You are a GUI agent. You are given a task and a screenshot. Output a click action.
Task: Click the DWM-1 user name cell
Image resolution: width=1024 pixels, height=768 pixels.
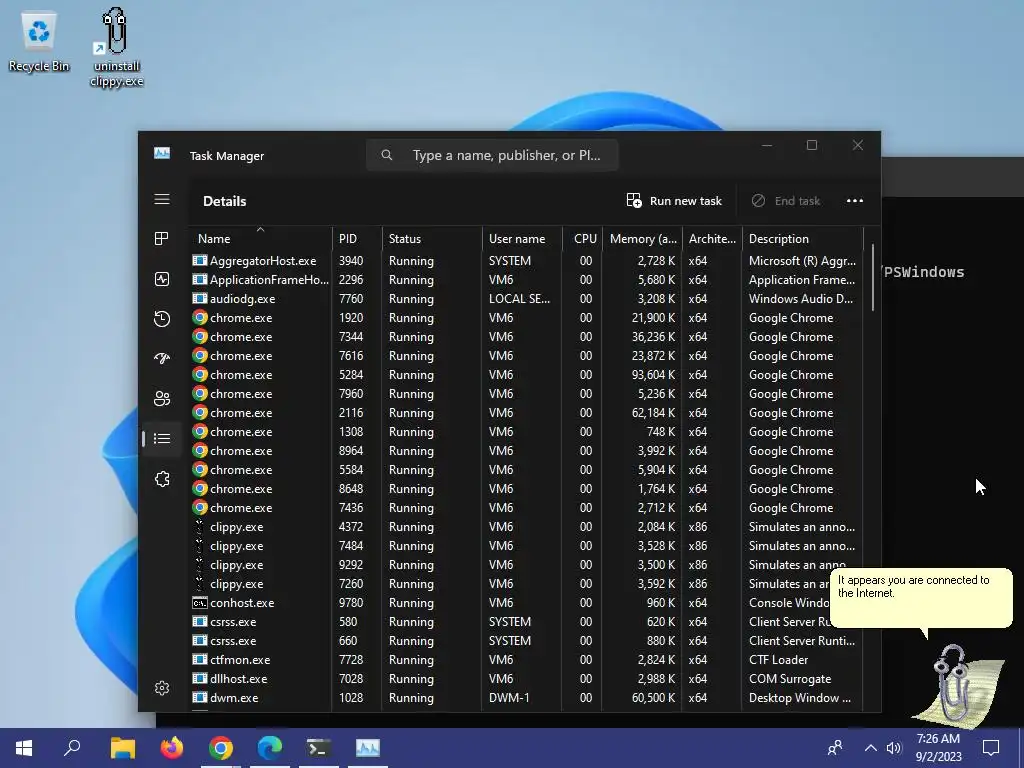(509, 697)
